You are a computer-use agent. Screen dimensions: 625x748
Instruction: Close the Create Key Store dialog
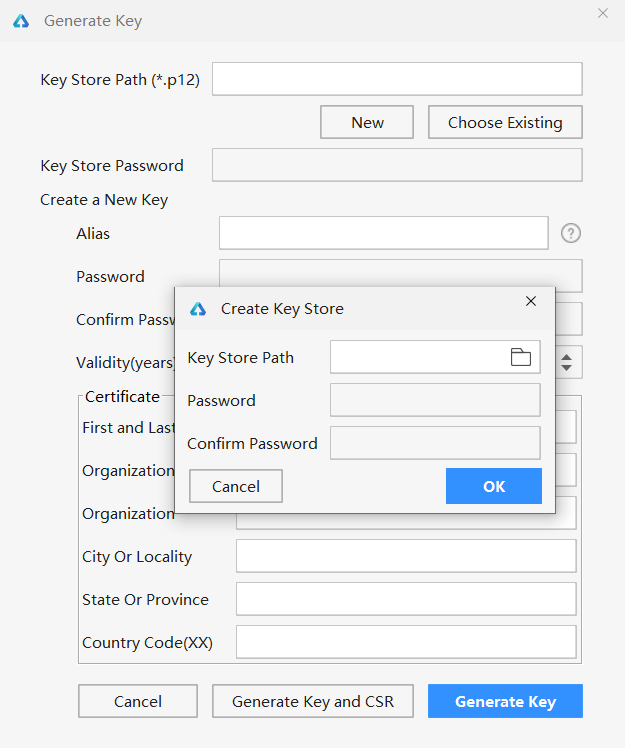(531, 301)
